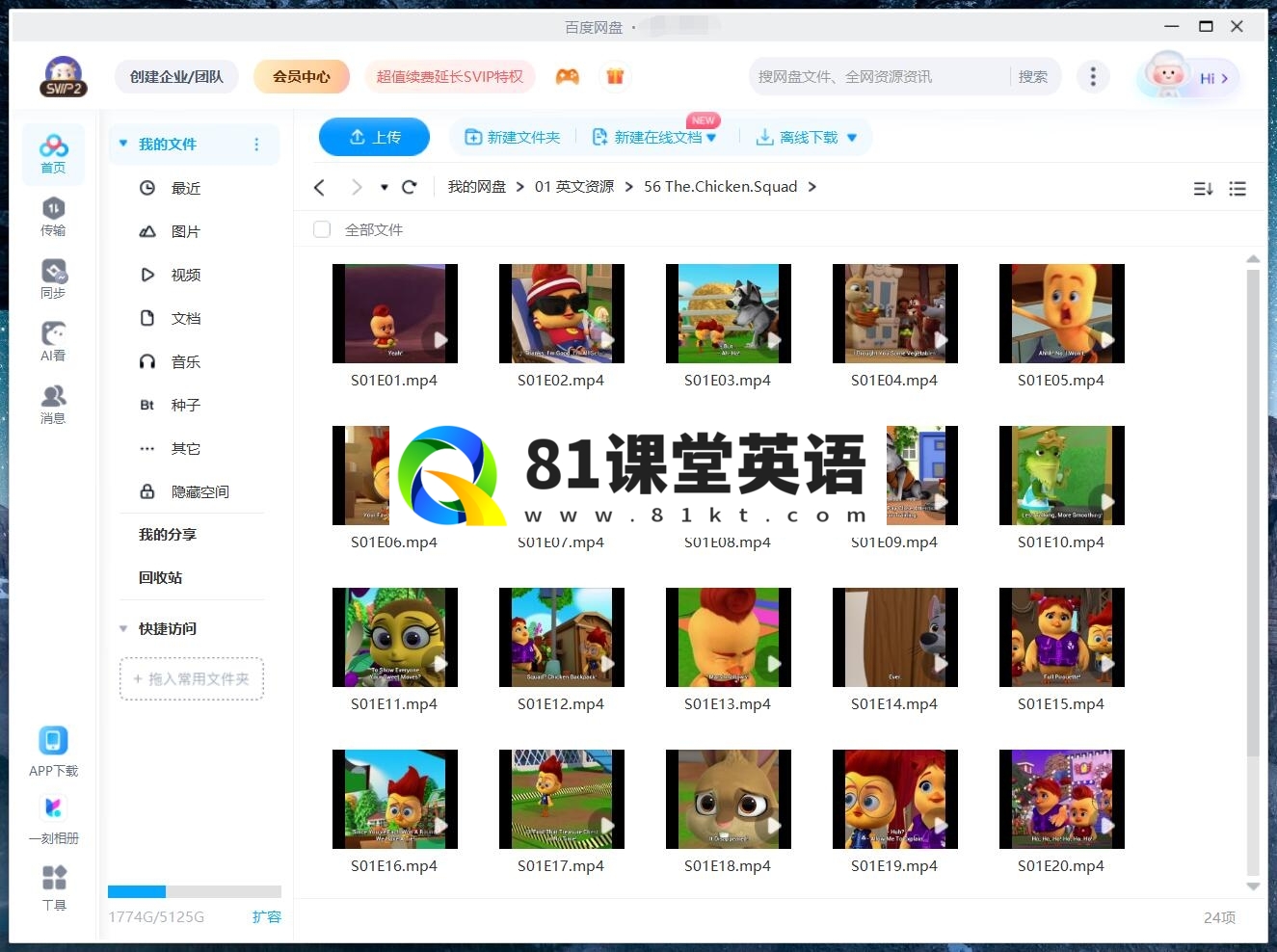Open 回收站 recycle bin
The width and height of the screenshot is (1277, 952).
click(160, 577)
